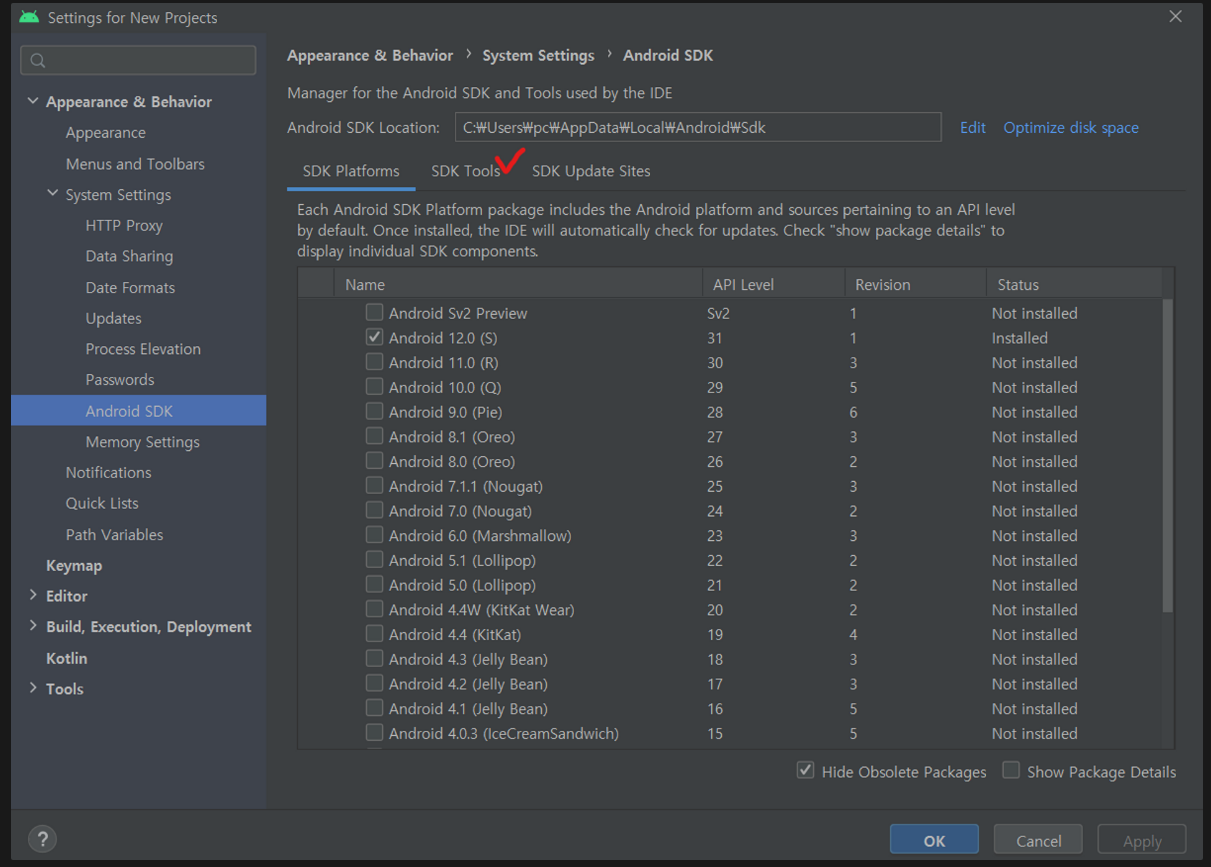The height and width of the screenshot is (867, 1211).
Task: Open Memory Settings page
Action: pyautogui.click(x=142, y=442)
